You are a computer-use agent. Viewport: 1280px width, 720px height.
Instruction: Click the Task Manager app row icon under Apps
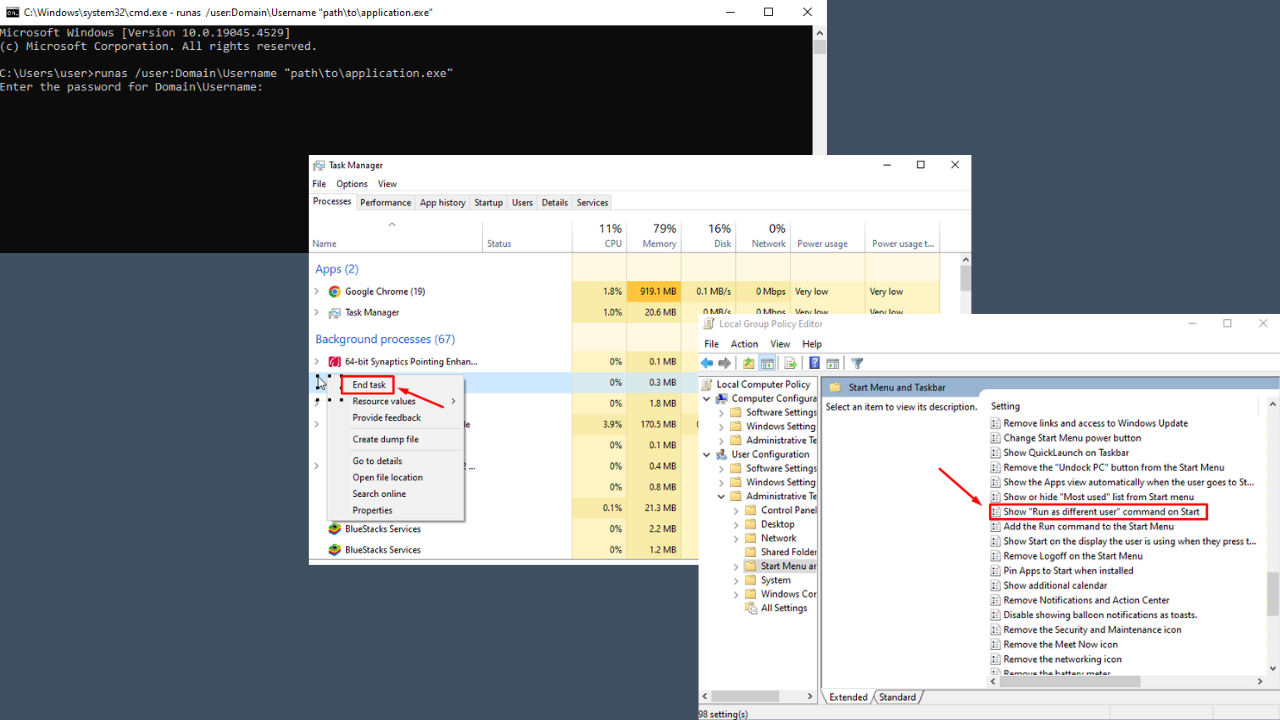335,313
